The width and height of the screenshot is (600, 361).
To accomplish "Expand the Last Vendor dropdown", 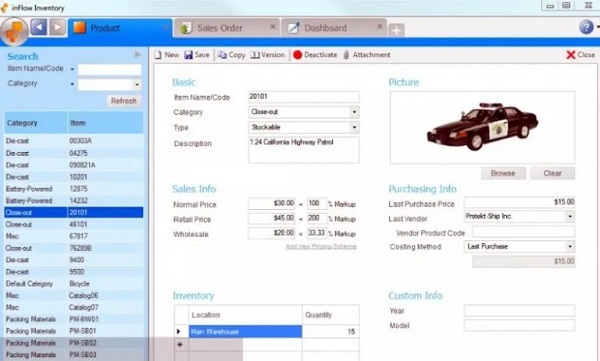I will pos(570,217).
